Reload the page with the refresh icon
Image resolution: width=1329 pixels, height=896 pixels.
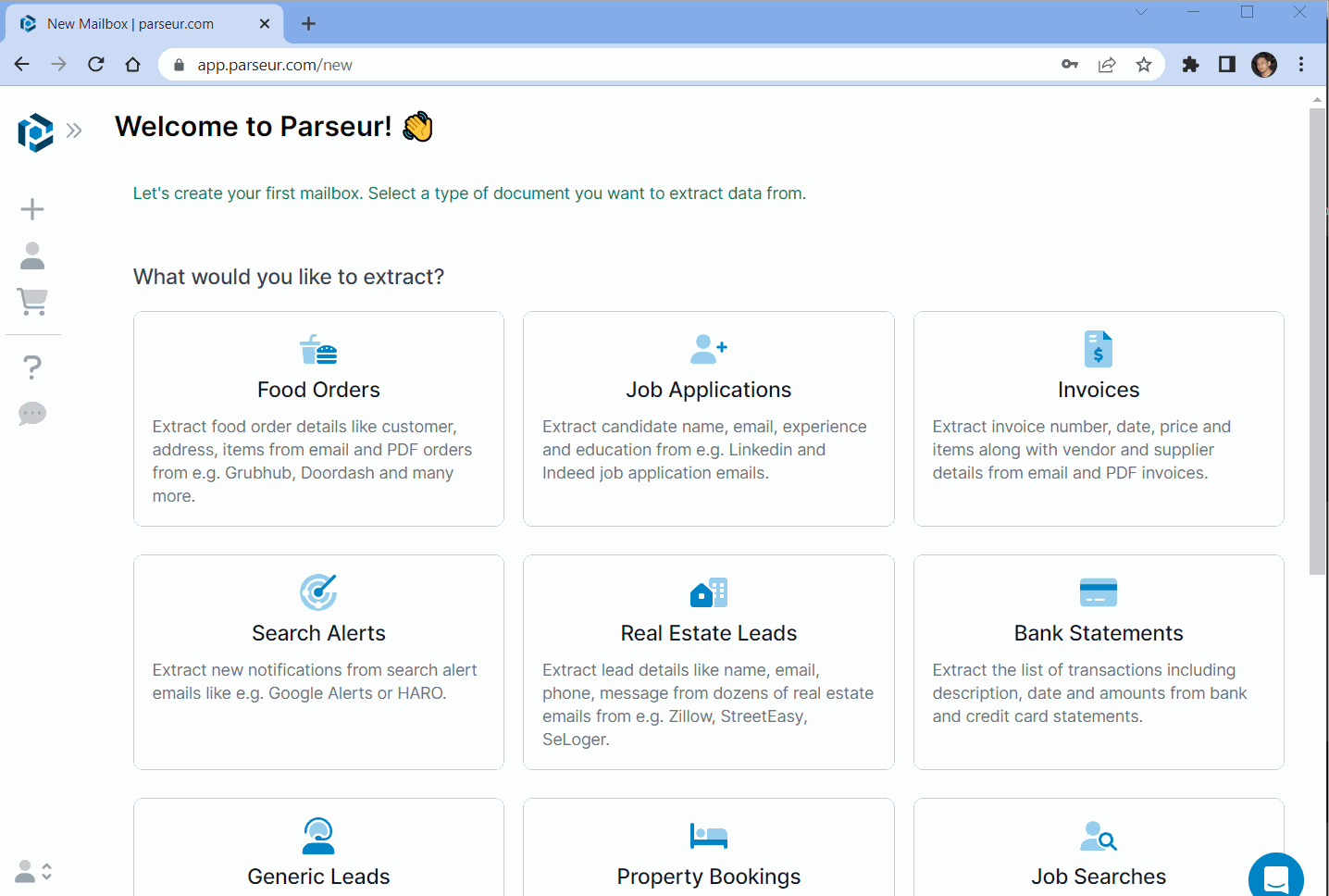95,64
